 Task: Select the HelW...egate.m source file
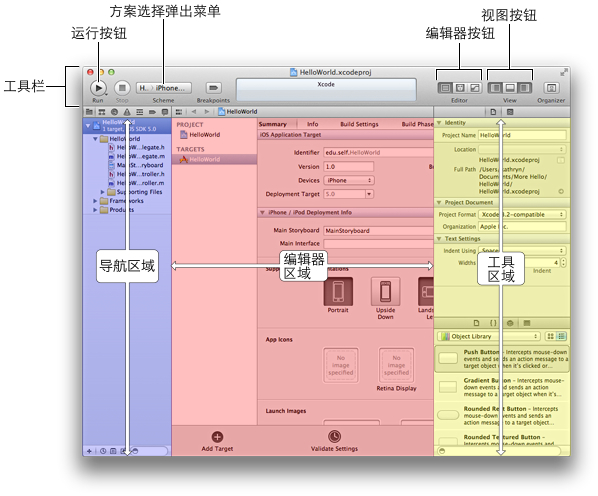tap(137, 156)
